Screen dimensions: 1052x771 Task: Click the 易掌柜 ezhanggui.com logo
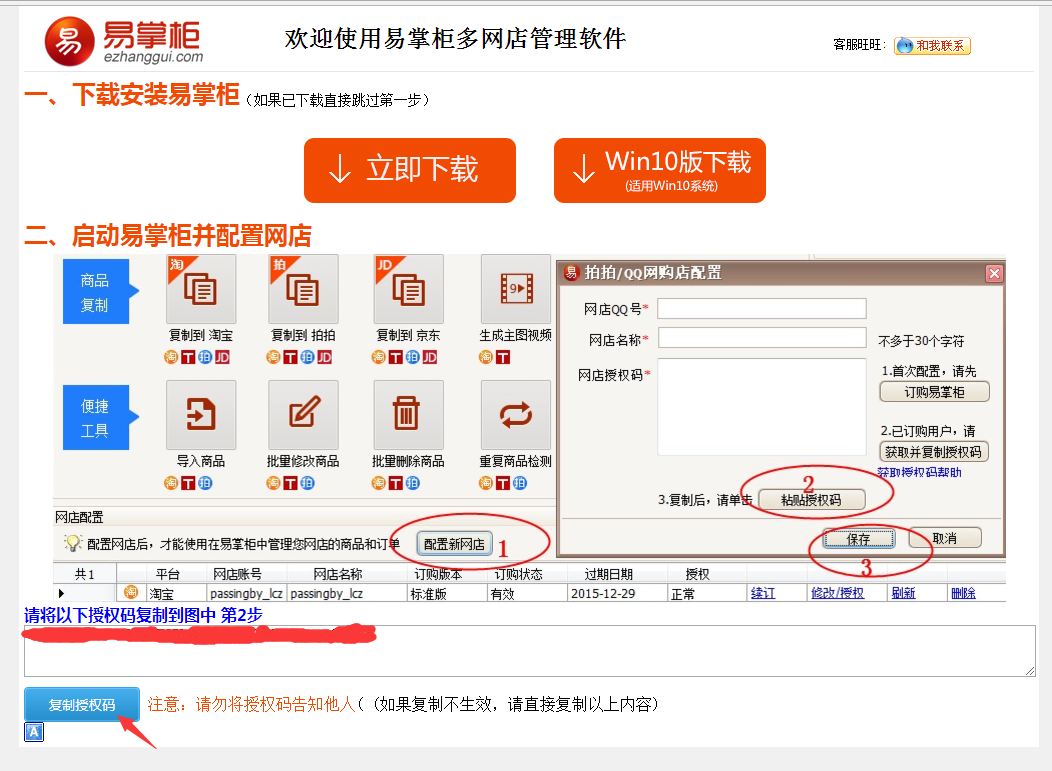[x=124, y=42]
